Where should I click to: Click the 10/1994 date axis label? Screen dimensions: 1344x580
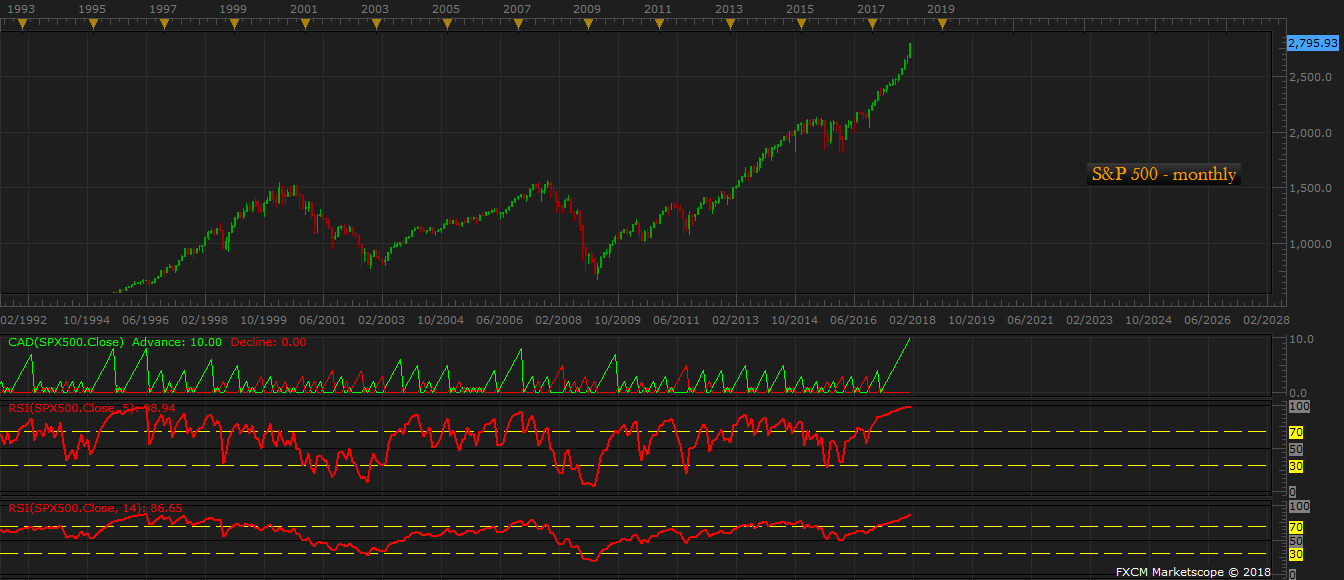tap(87, 321)
